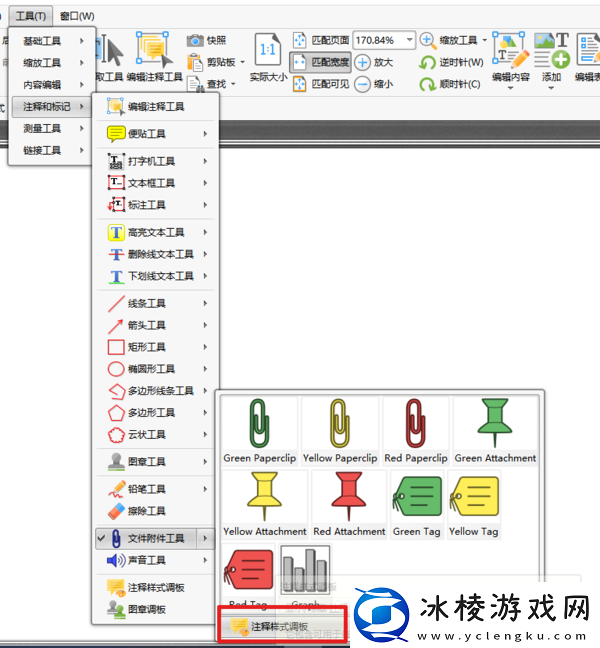Expand the 查找 dropdown arrow
This screenshot has width=600, height=648.
point(233,84)
